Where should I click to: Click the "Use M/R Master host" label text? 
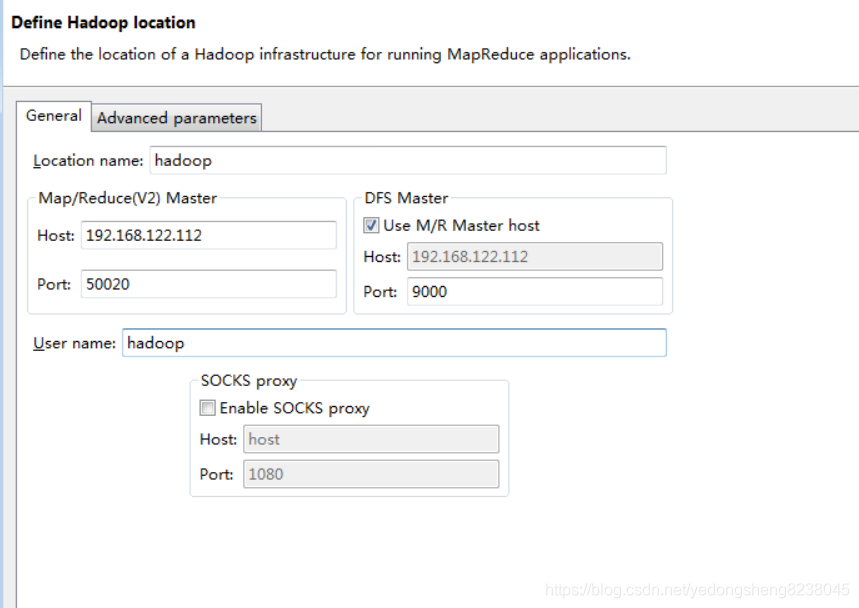pos(461,226)
